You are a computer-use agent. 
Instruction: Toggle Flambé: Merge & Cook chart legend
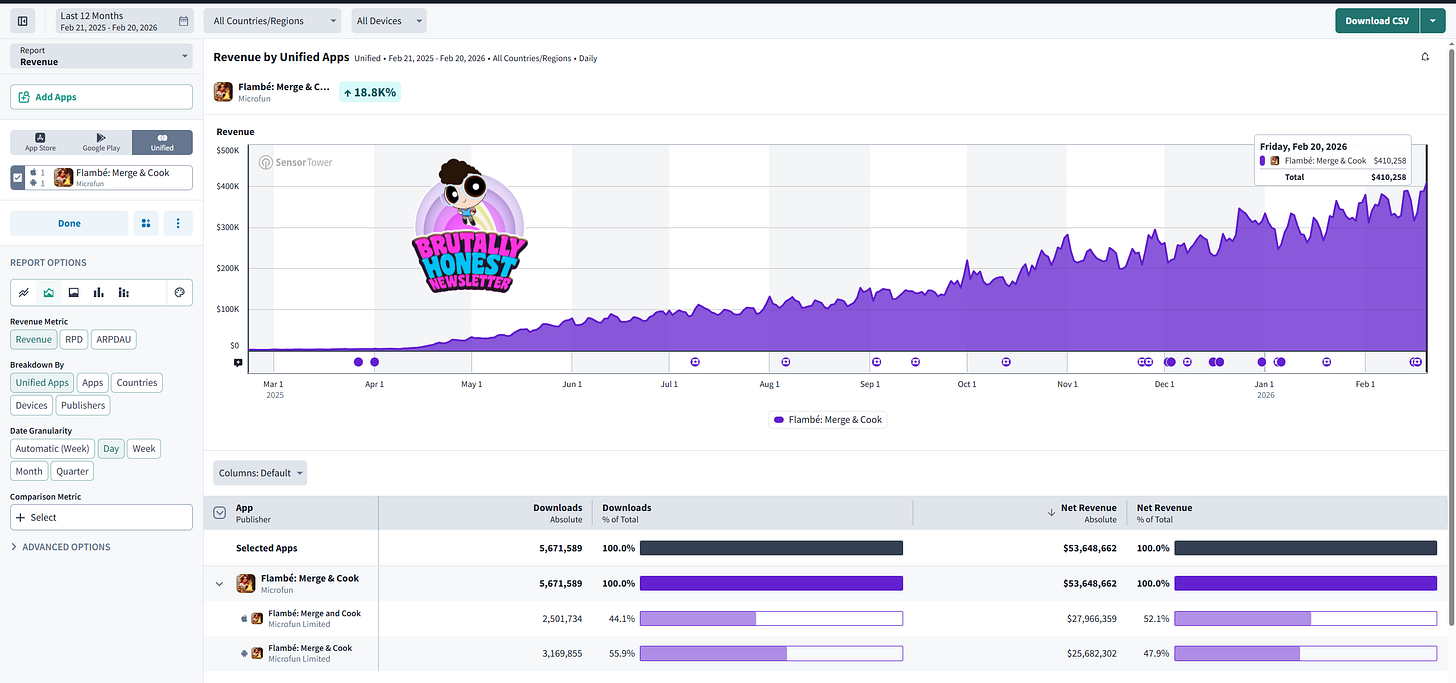point(828,420)
